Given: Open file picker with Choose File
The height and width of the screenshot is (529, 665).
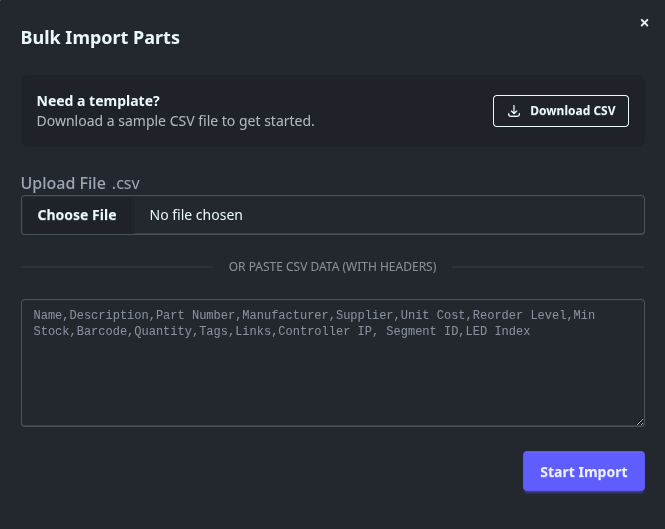Looking at the screenshot, I should click(77, 215).
